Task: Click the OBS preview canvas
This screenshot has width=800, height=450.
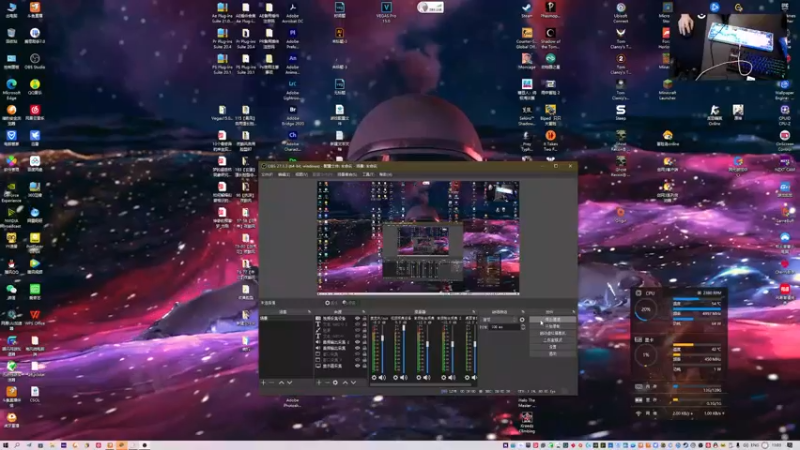Action: click(418, 237)
